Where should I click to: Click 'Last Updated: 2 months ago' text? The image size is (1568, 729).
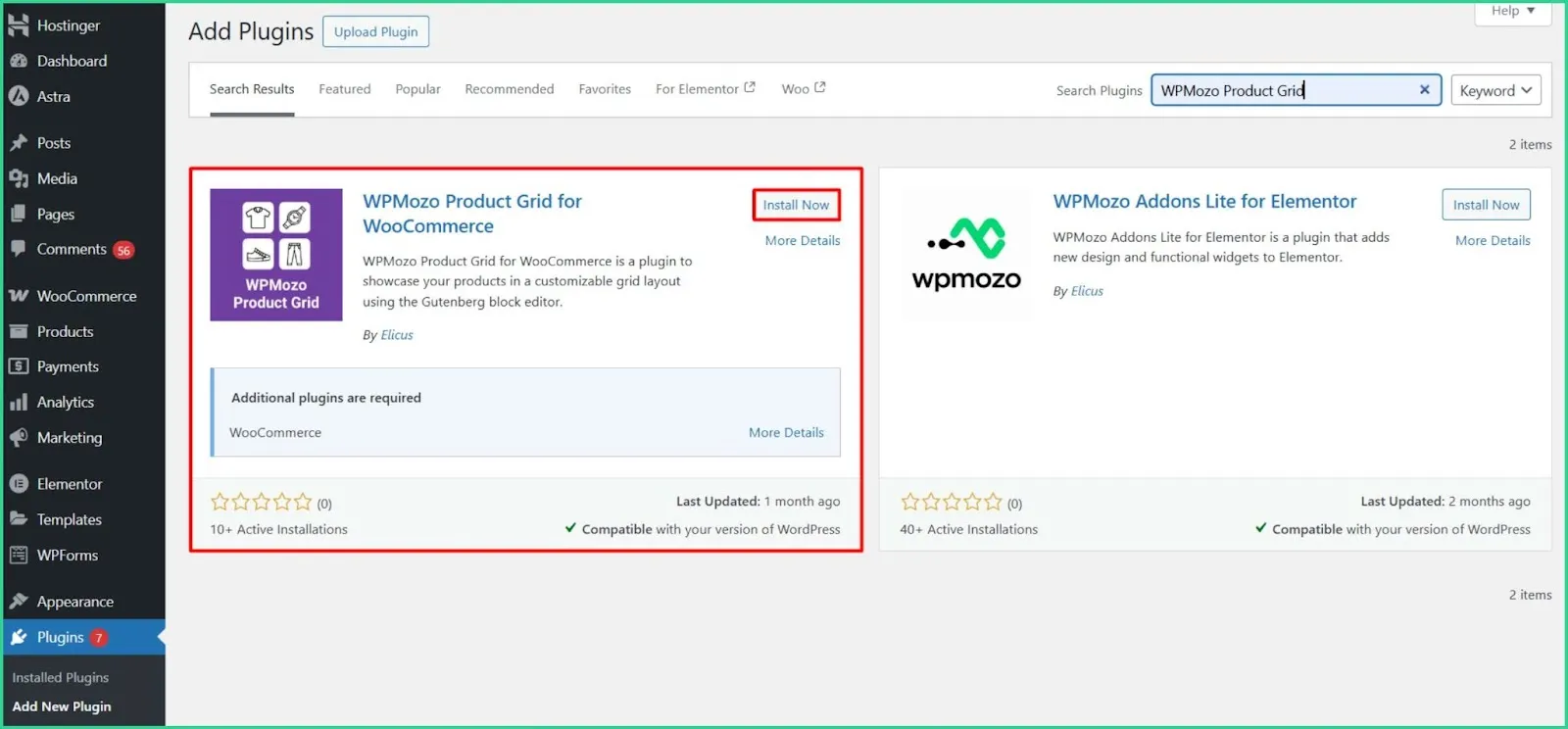pos(1445,502)
